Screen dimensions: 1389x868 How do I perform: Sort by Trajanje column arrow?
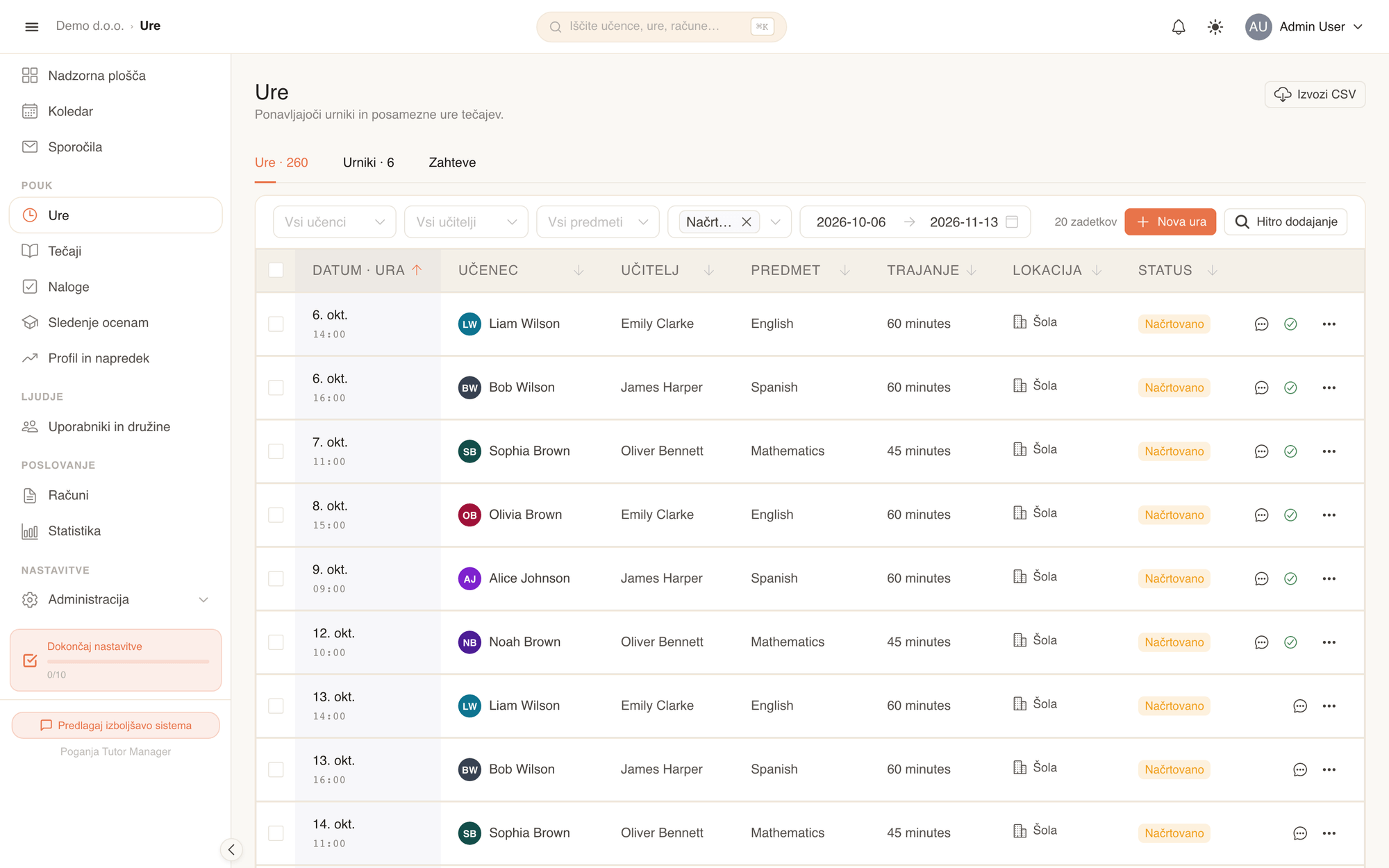coord(972,270)
